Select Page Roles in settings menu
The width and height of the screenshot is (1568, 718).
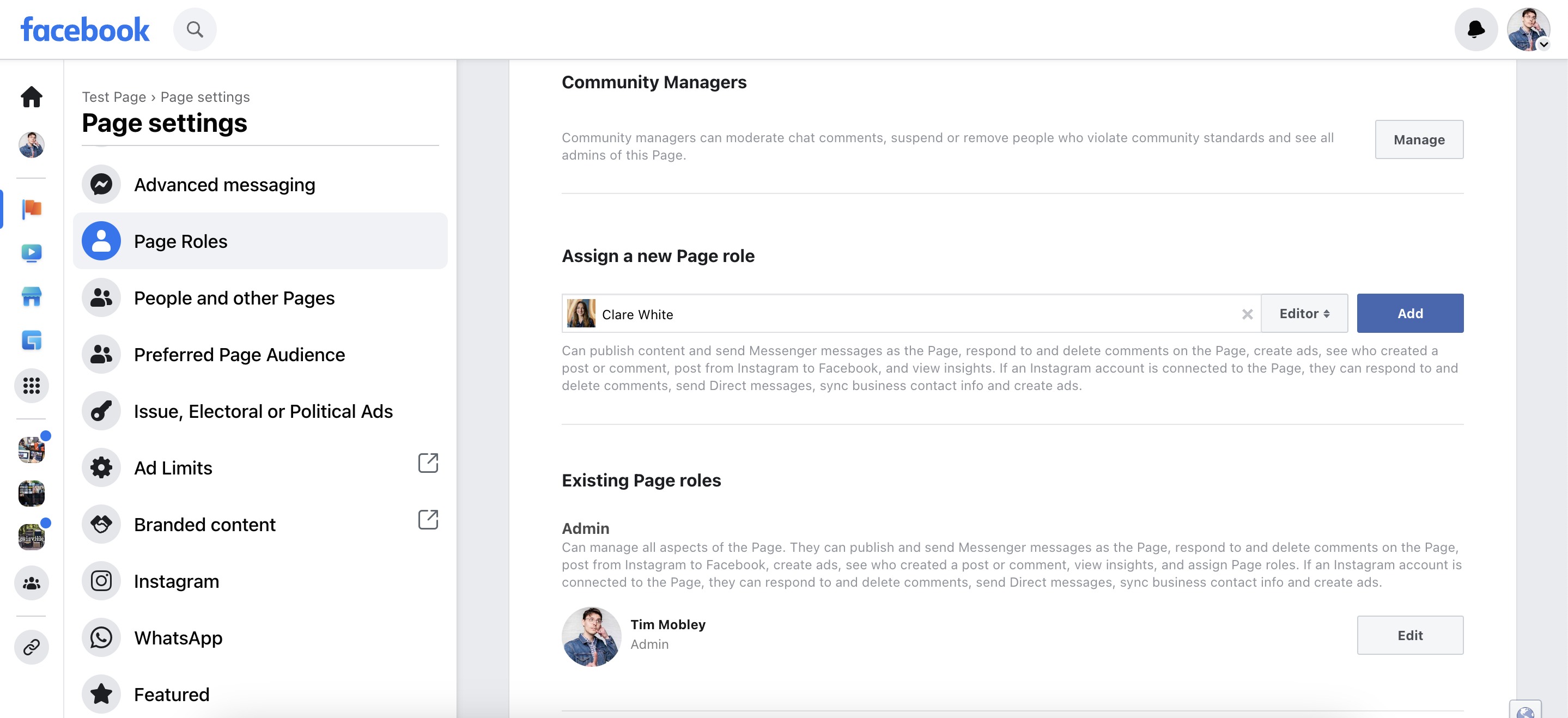(x=260, y=241)
